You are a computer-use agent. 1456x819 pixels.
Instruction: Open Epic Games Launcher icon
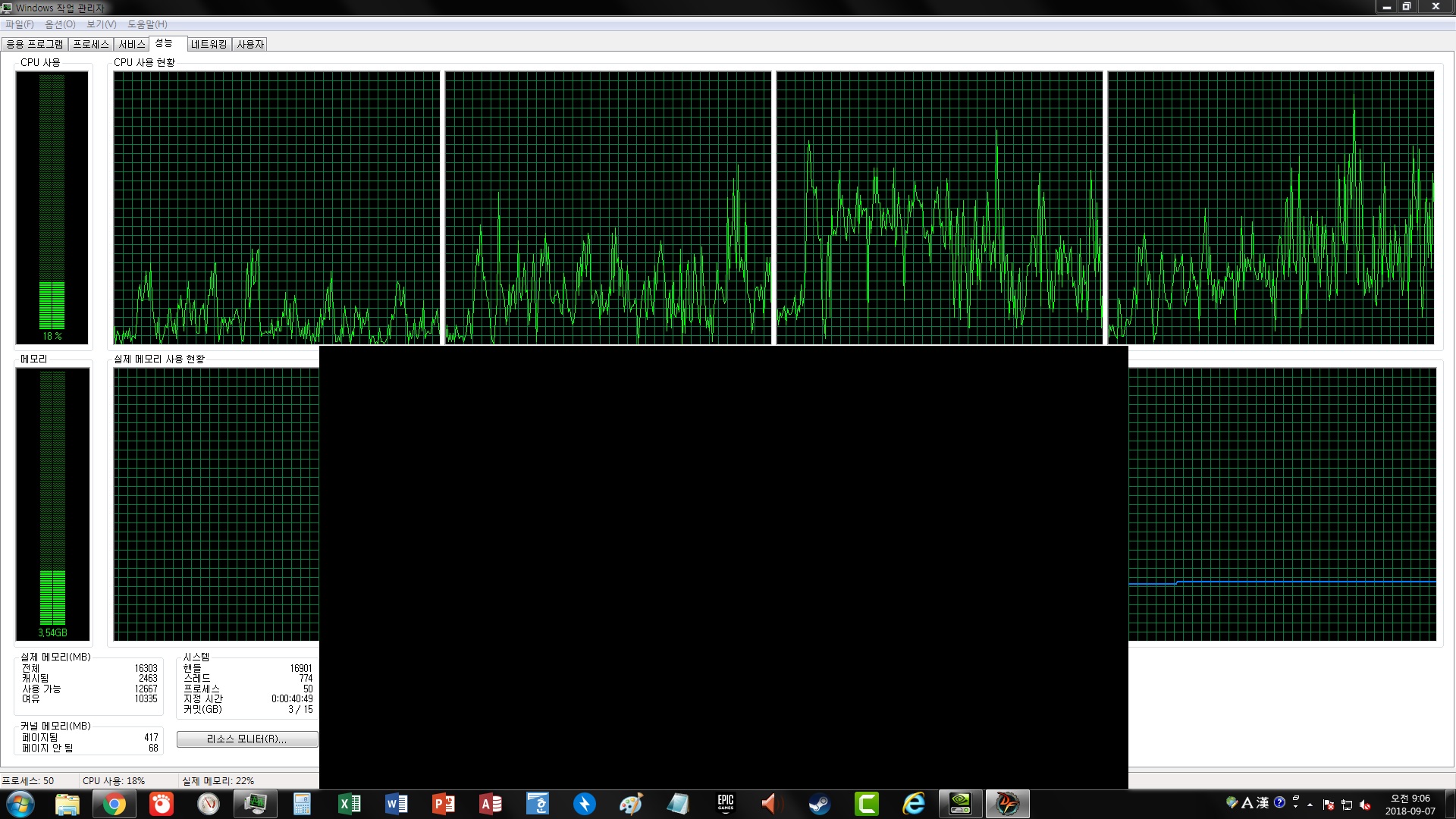tap(725, 804)
